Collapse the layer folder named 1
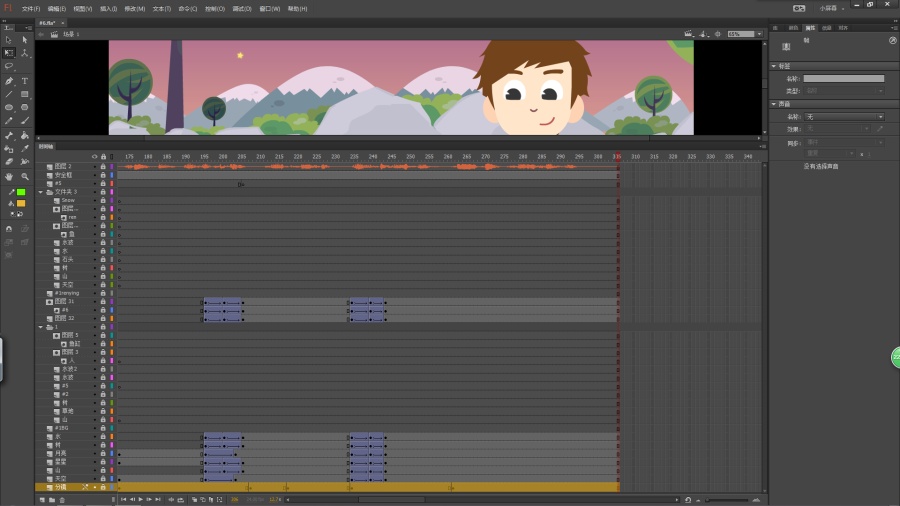The height and width of the screenshot is (506, 900). (40, 327)
